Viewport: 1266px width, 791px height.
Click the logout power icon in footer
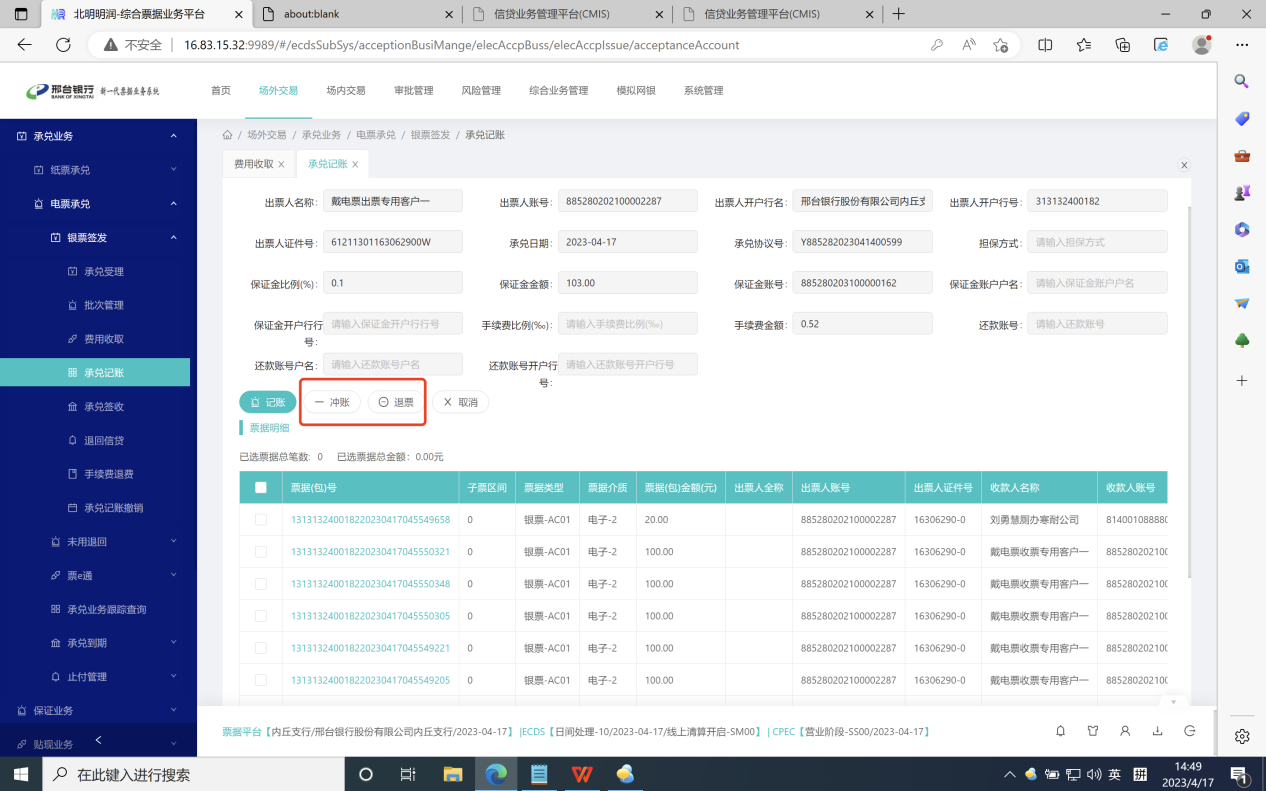[x=1189, y=731]
